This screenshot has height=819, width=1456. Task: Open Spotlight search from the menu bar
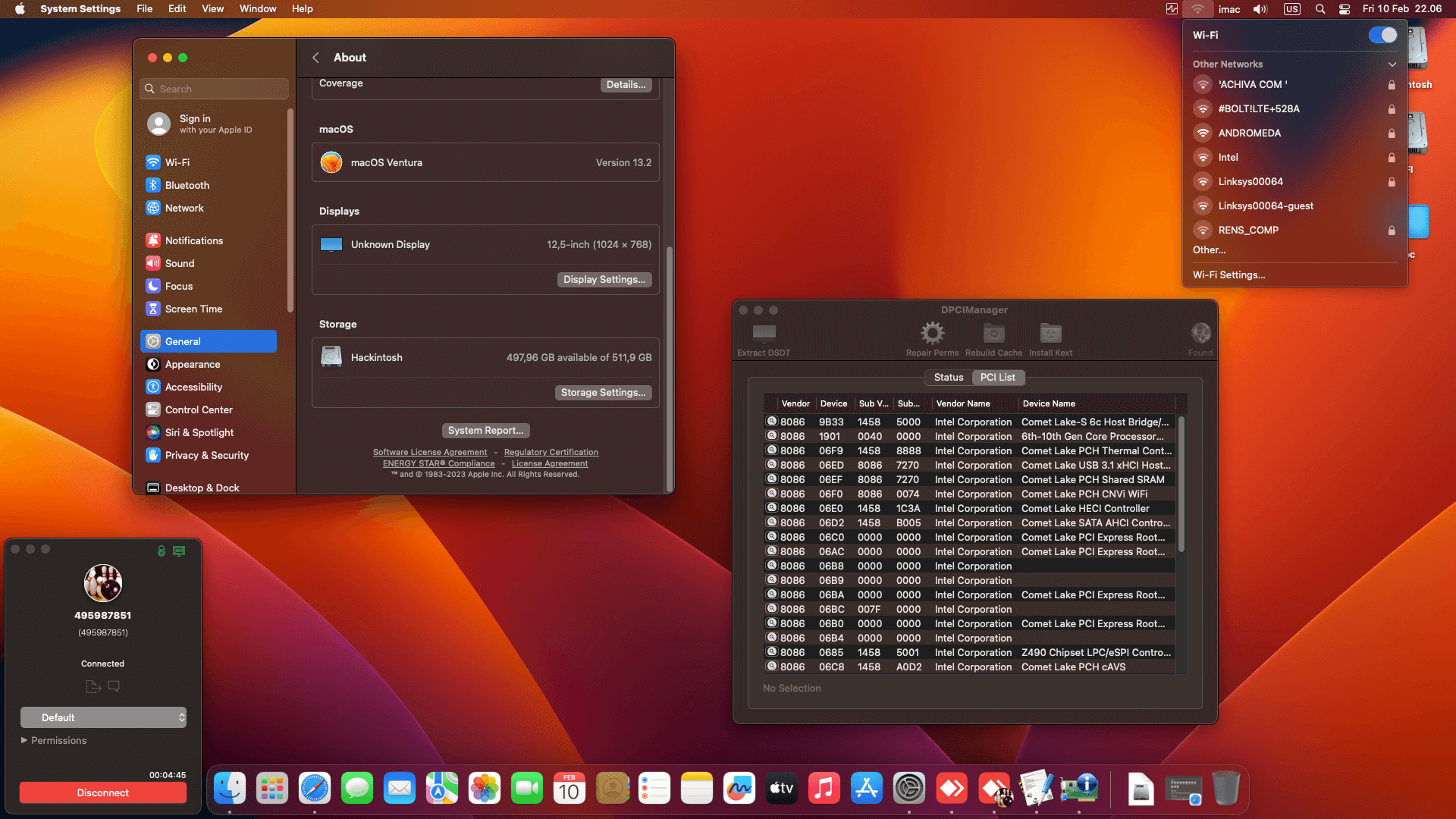pyautogui.click(x=1320, y=9)
